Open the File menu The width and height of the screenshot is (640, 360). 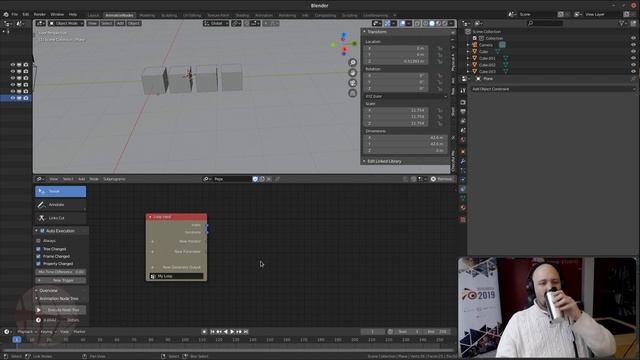[x=15, y=14]
